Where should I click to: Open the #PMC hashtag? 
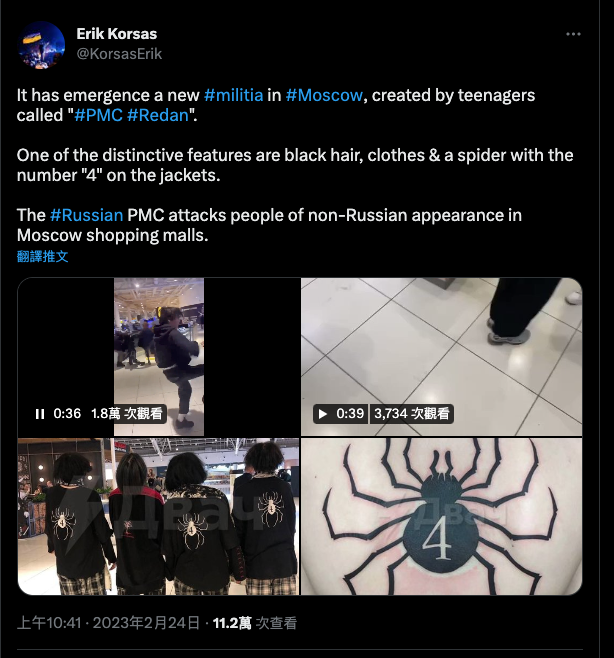[98, 115]
